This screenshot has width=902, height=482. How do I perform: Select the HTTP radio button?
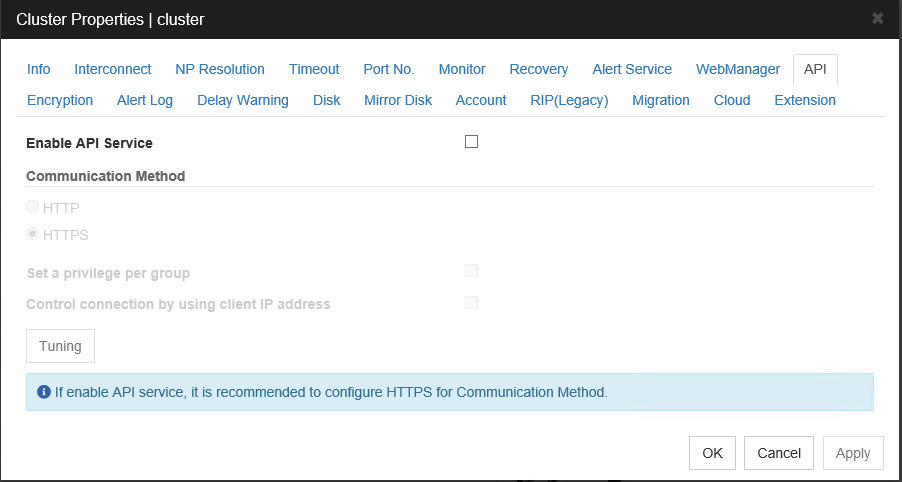(x=33, y=207)
